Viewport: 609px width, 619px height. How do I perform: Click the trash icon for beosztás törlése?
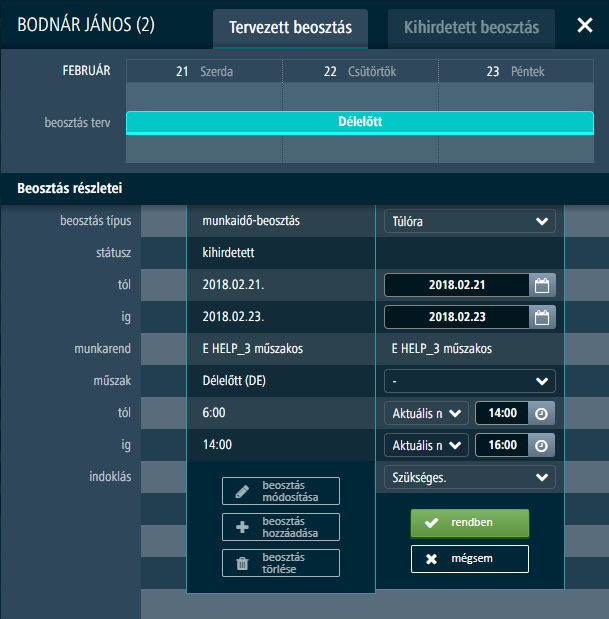point(242,563)
